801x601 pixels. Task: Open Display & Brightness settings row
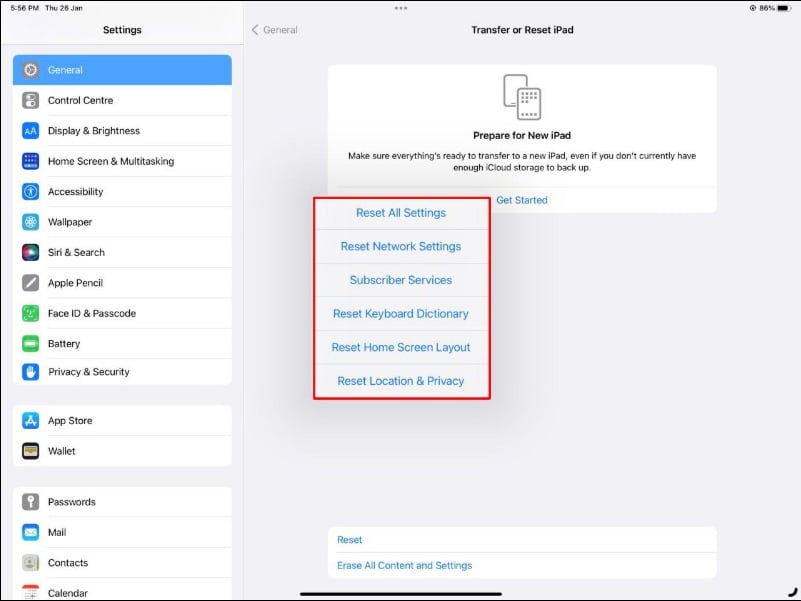[122, 131]
